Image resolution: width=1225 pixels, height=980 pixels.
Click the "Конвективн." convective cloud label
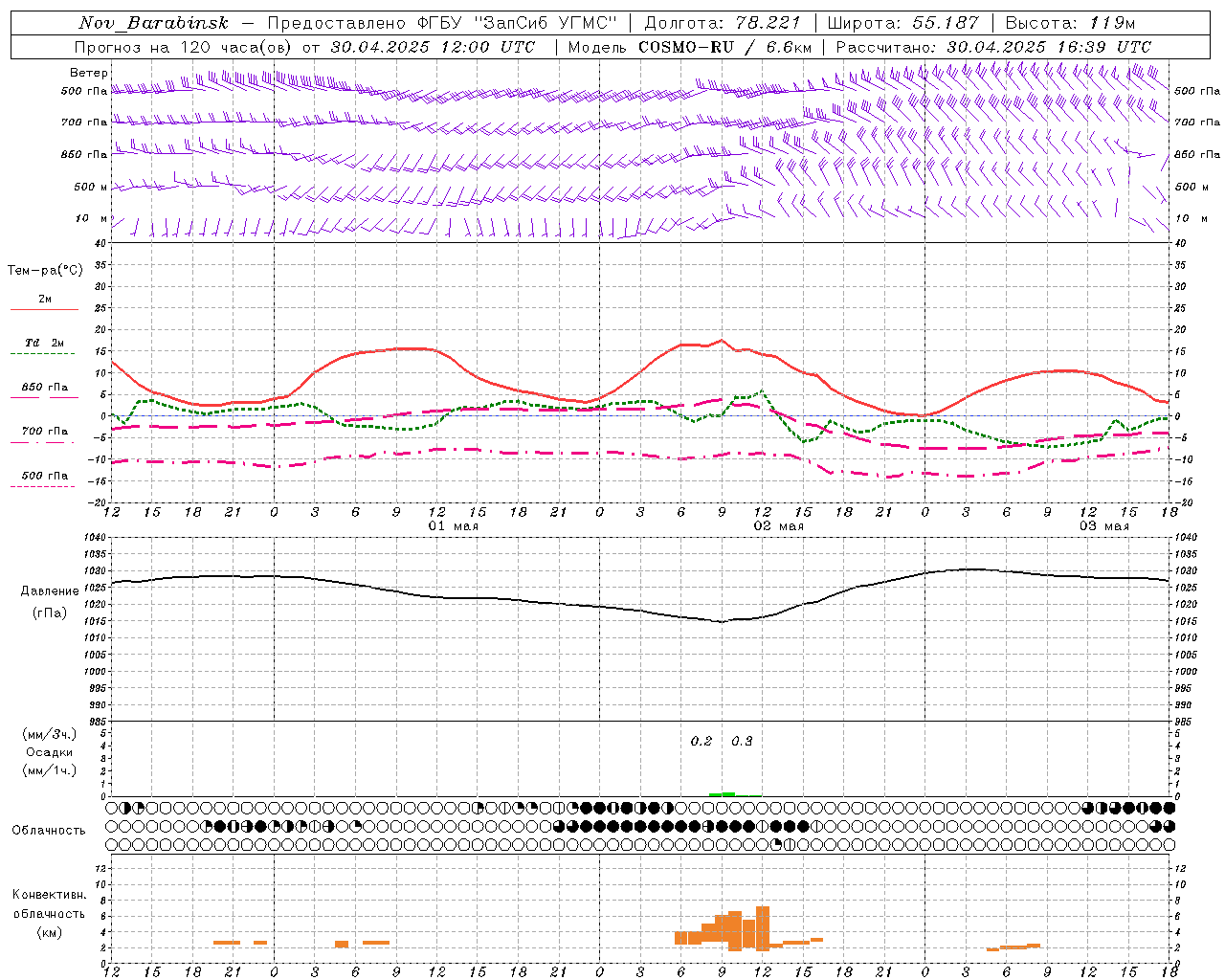click(50, 895)
